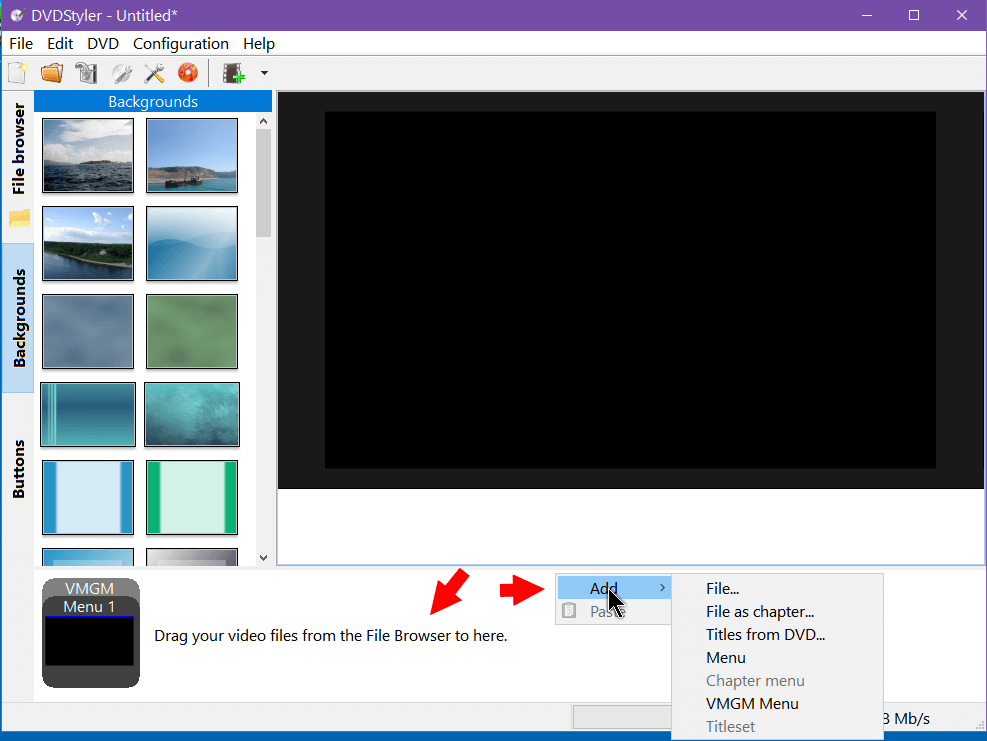Click the backgrounds list scroll down arrow

pos(263,558)
